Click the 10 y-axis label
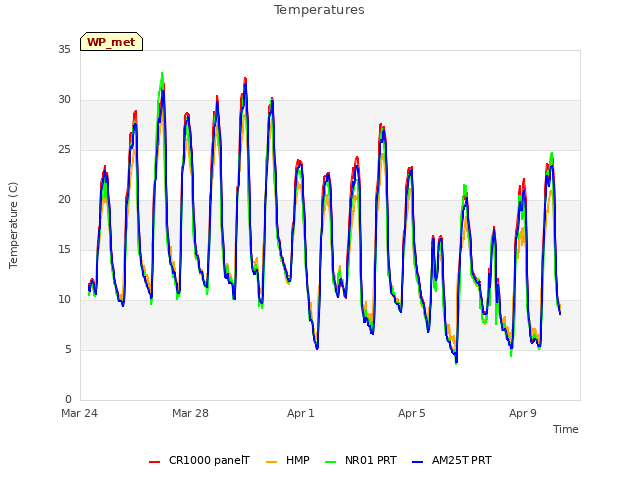Image resolution: width=640 pixels, height=480 pixels. pyautogui.click(x=64, y=300)
